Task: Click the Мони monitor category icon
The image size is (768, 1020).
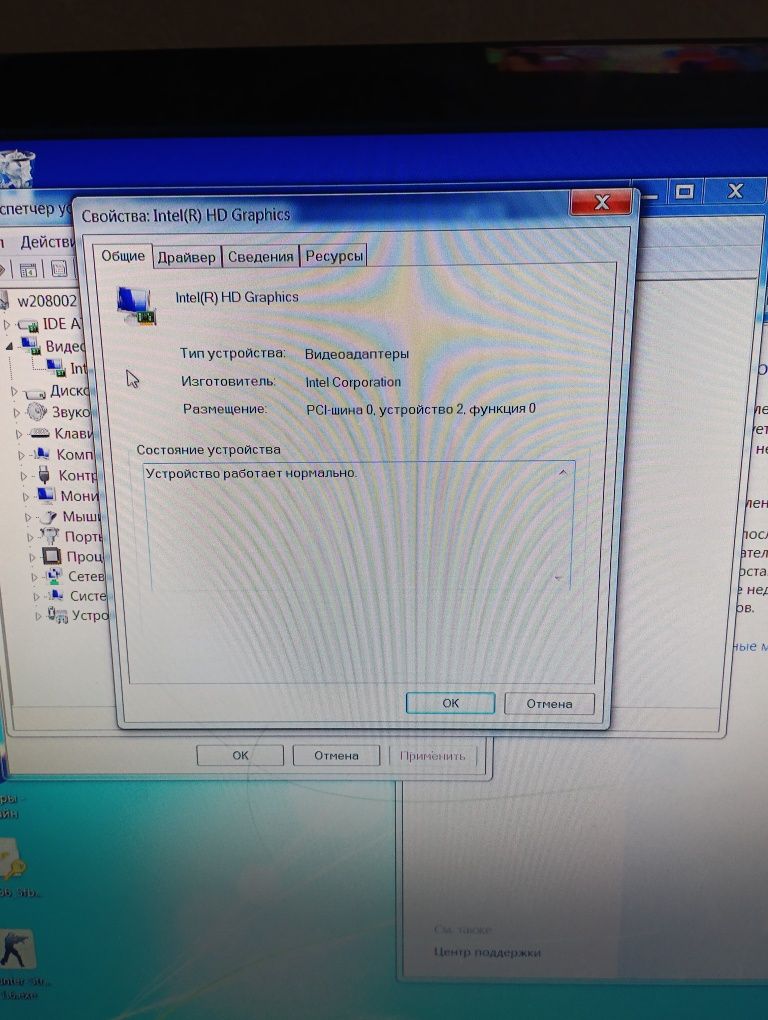Action: (x=46, y=496)
